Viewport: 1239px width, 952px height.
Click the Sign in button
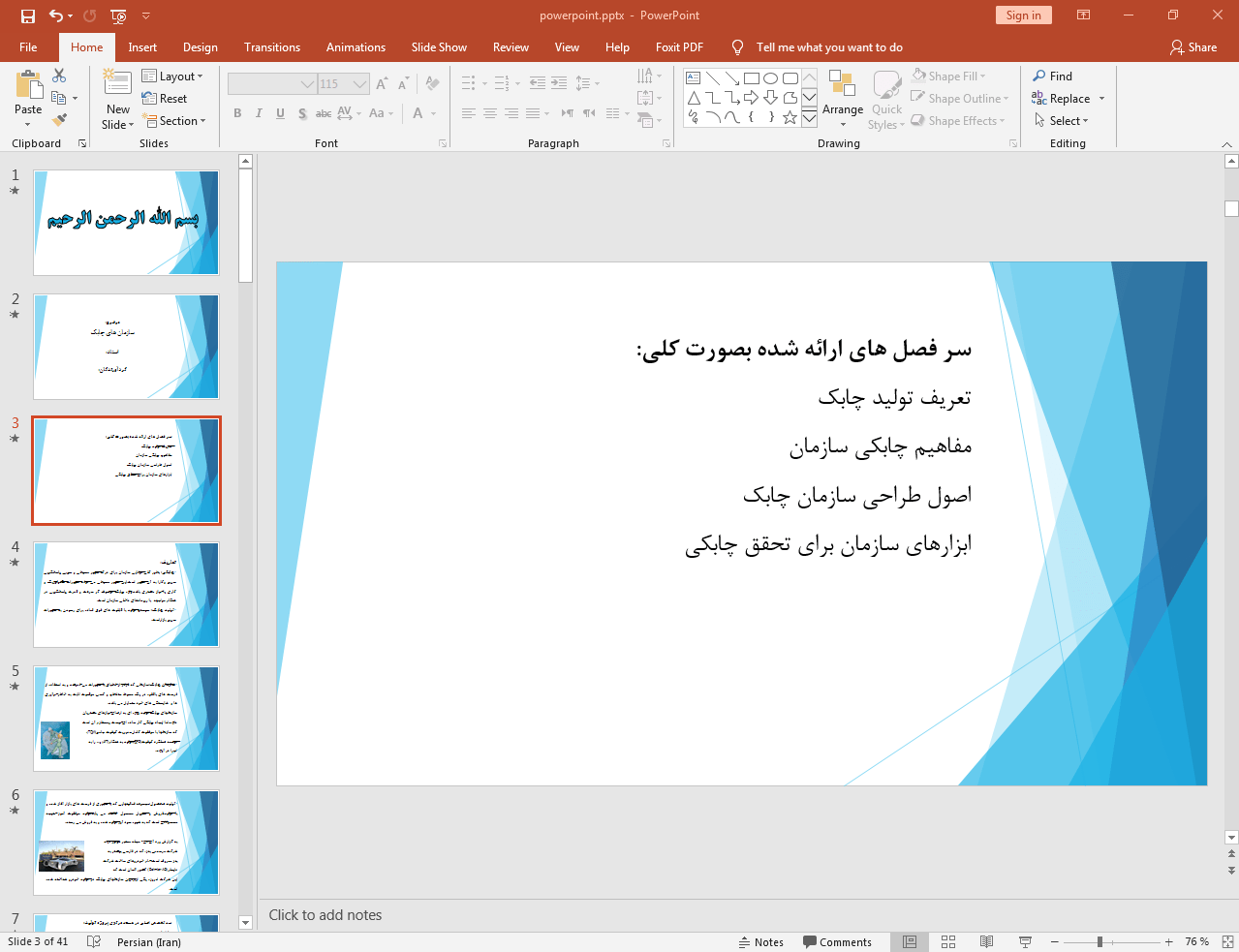point(1023,15)
